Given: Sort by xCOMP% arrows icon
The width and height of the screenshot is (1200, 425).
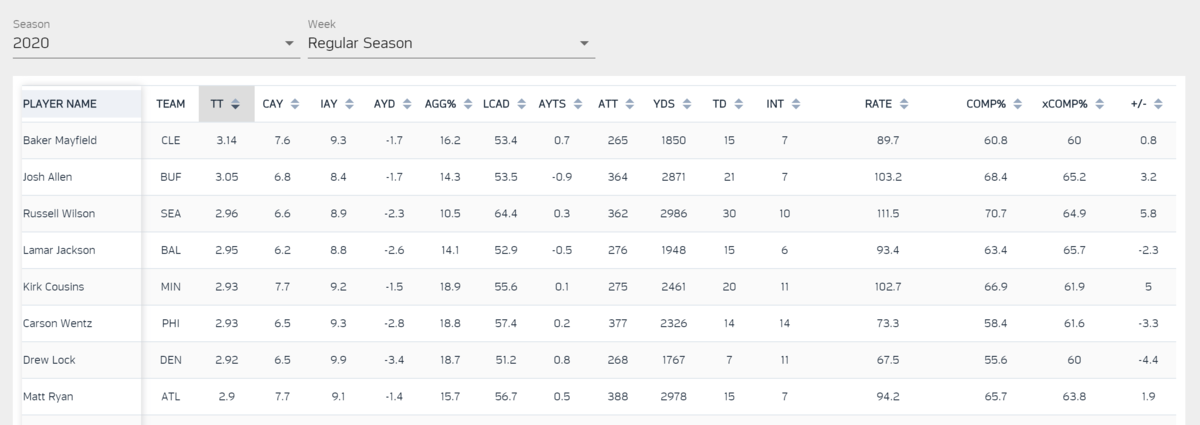Looking at the screenshot, I should click(x=1099, y=104).
